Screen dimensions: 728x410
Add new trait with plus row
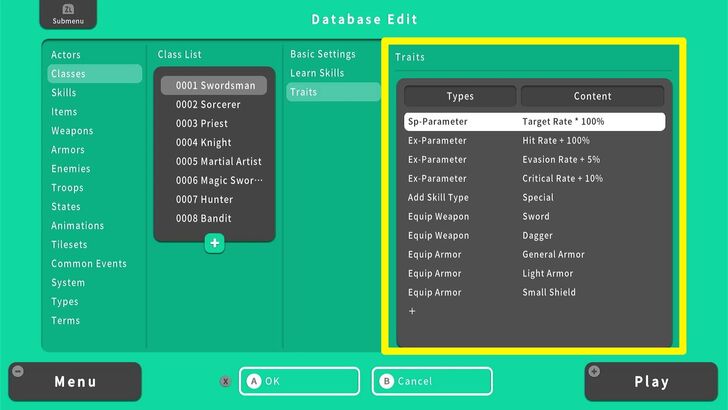click(412, 311)
